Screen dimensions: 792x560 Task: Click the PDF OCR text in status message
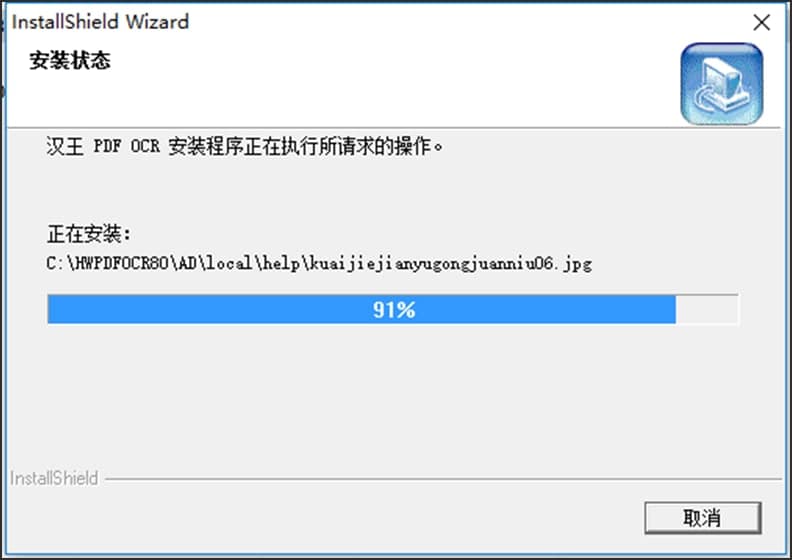(x=127, y=146)
